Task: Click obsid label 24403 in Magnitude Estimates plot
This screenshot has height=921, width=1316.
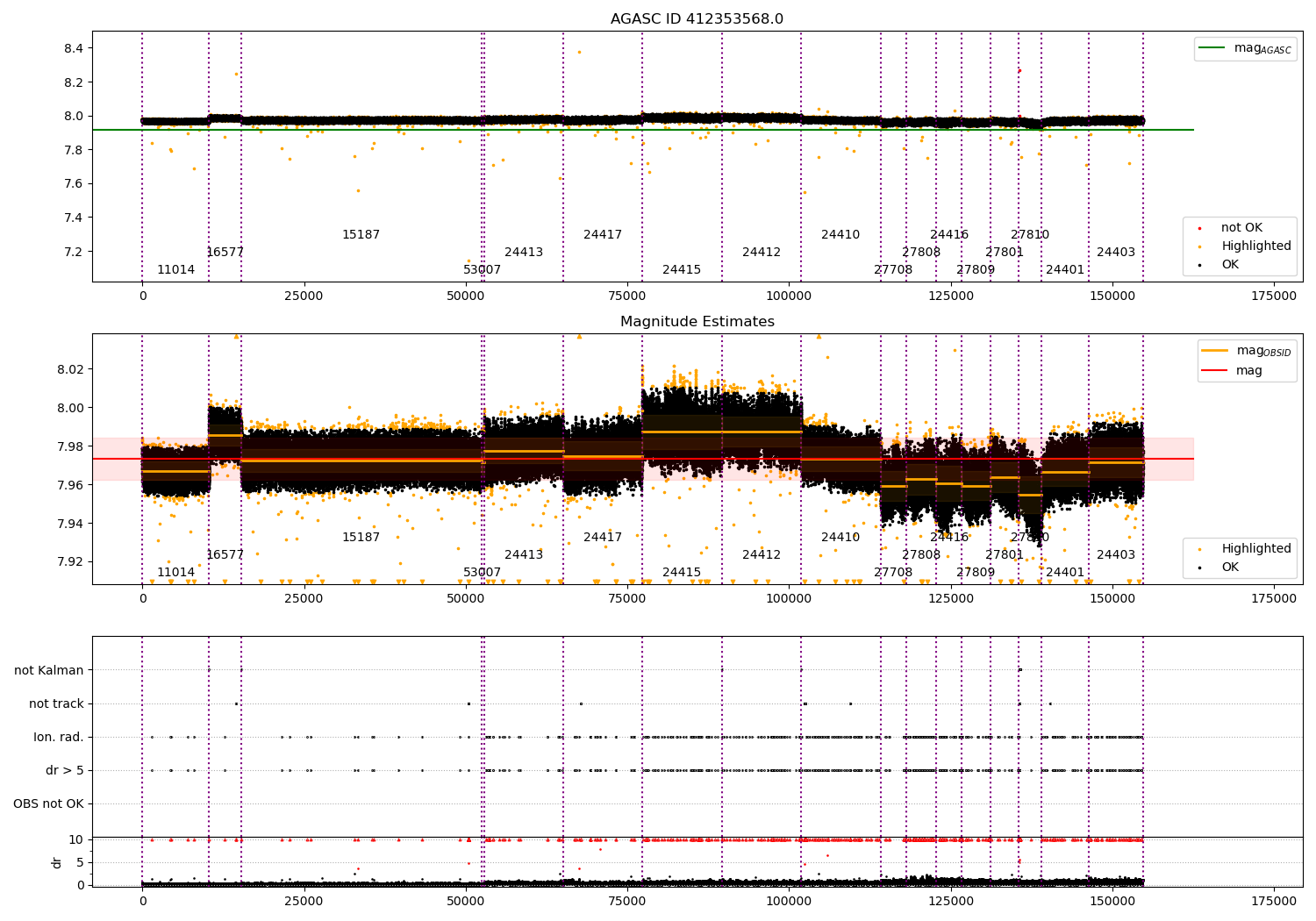Action: click(1116, 555)
